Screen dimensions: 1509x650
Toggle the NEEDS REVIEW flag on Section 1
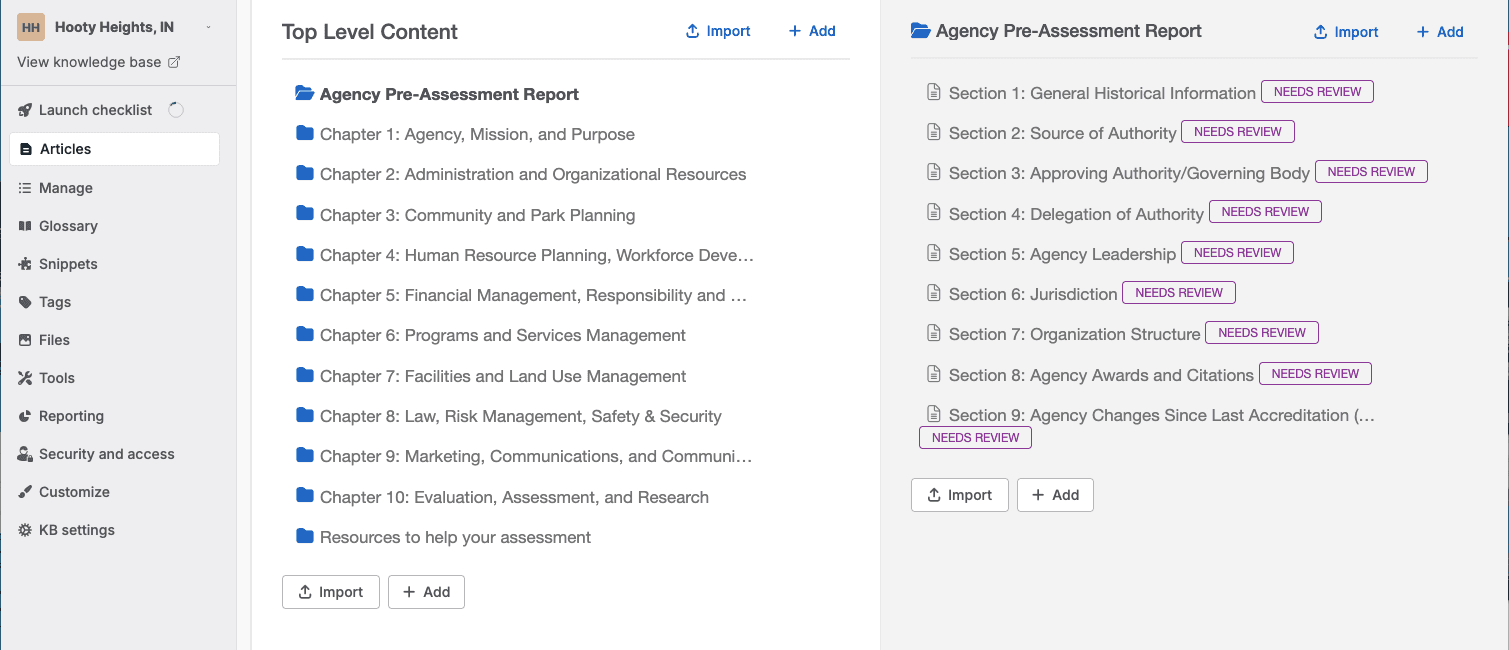(x=1317, y=91)
